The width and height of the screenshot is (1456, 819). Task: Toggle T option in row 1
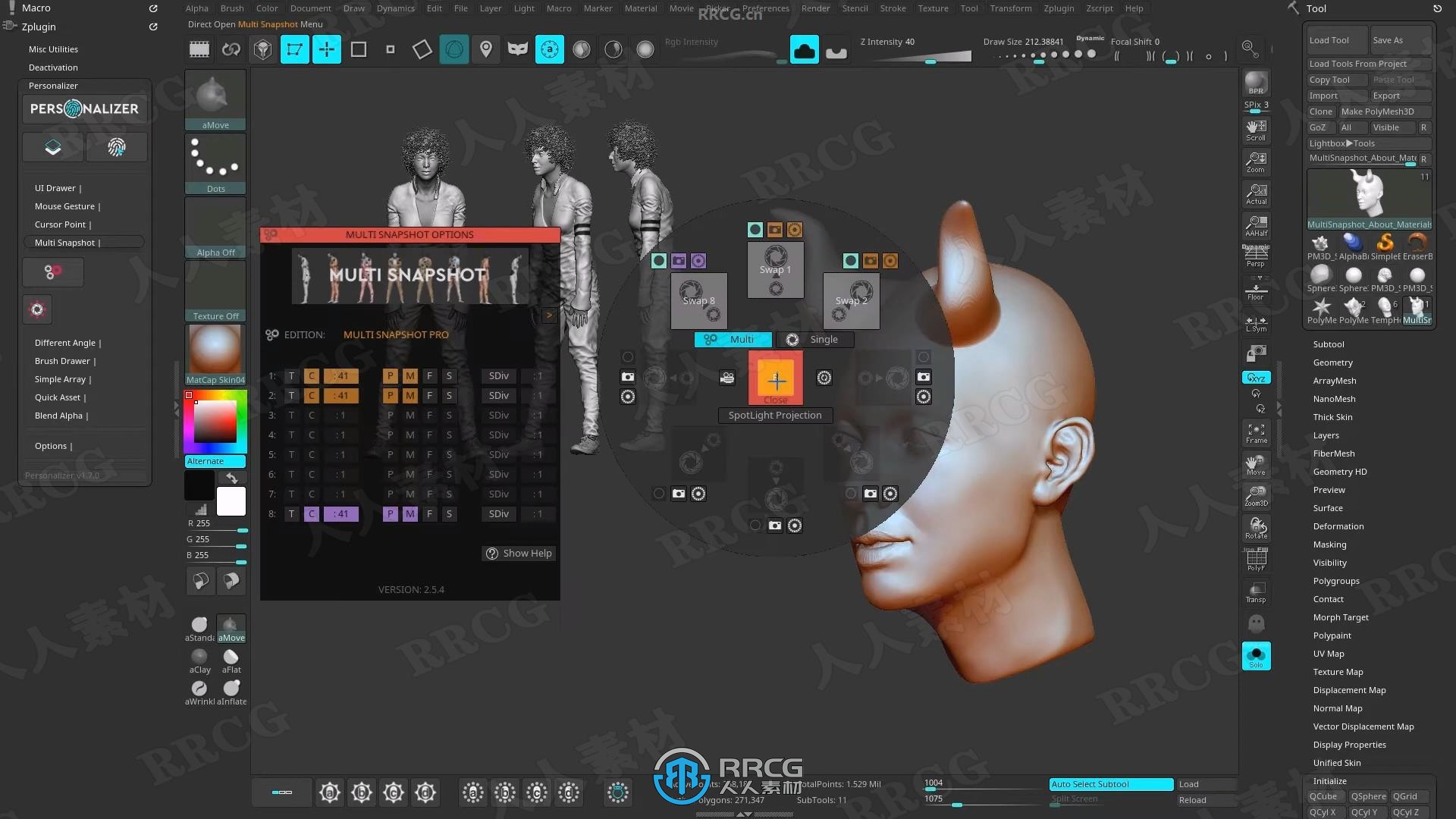291,376
